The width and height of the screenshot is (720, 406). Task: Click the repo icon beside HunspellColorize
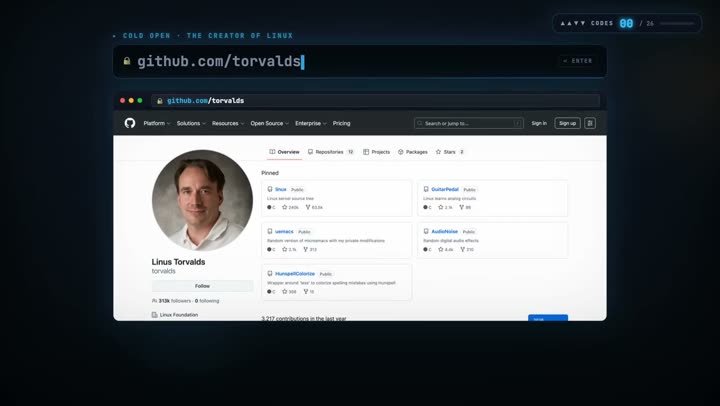(270, 274)
